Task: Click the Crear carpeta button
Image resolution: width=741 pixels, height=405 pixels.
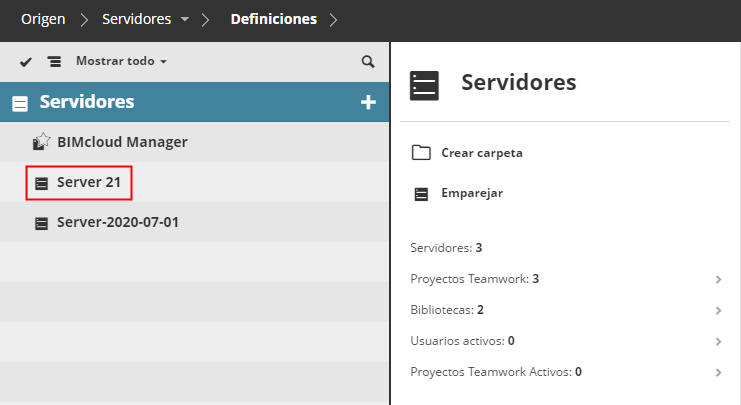Action: [481, 153]
